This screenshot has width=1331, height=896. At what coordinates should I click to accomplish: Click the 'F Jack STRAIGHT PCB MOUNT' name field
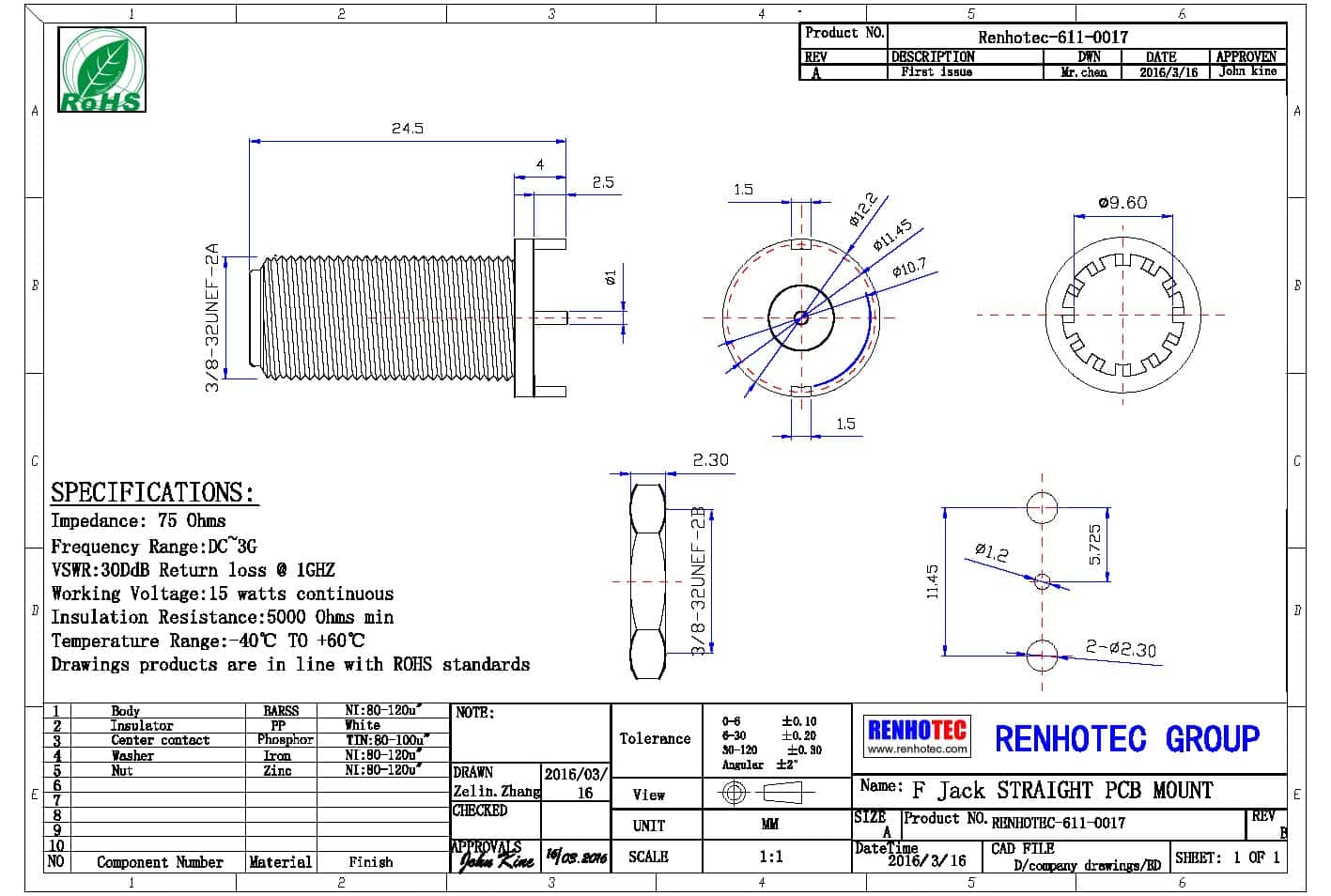1061,790
